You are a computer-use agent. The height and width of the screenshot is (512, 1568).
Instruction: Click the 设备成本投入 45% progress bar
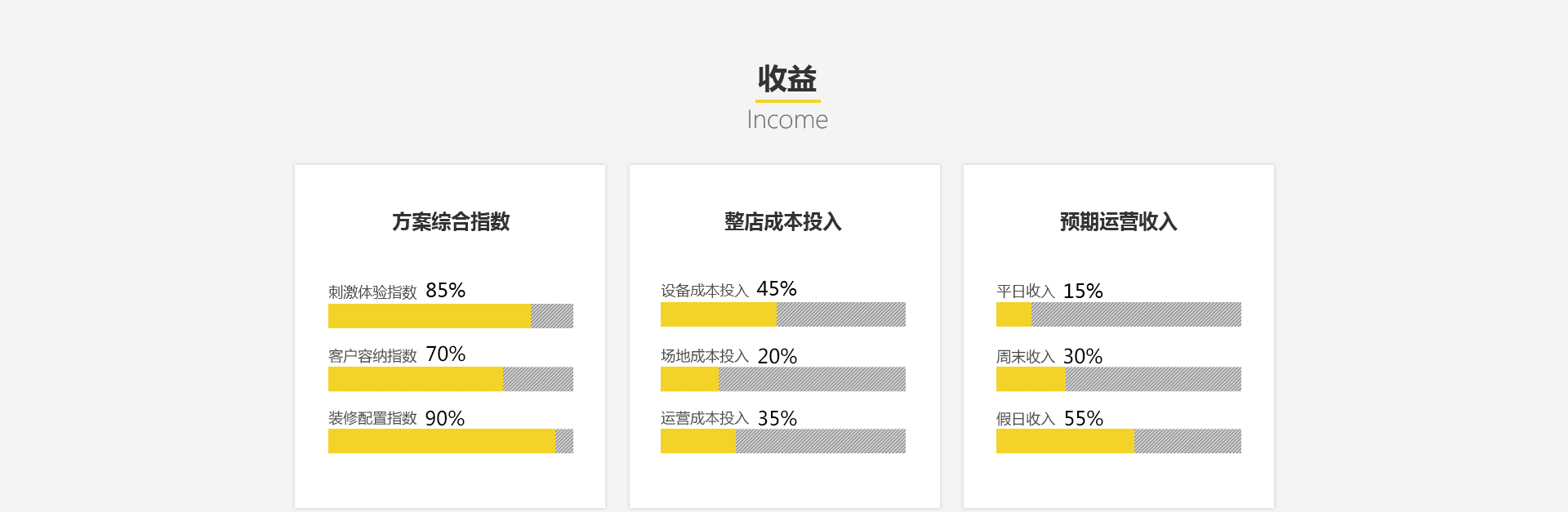[x=783, y=314]
